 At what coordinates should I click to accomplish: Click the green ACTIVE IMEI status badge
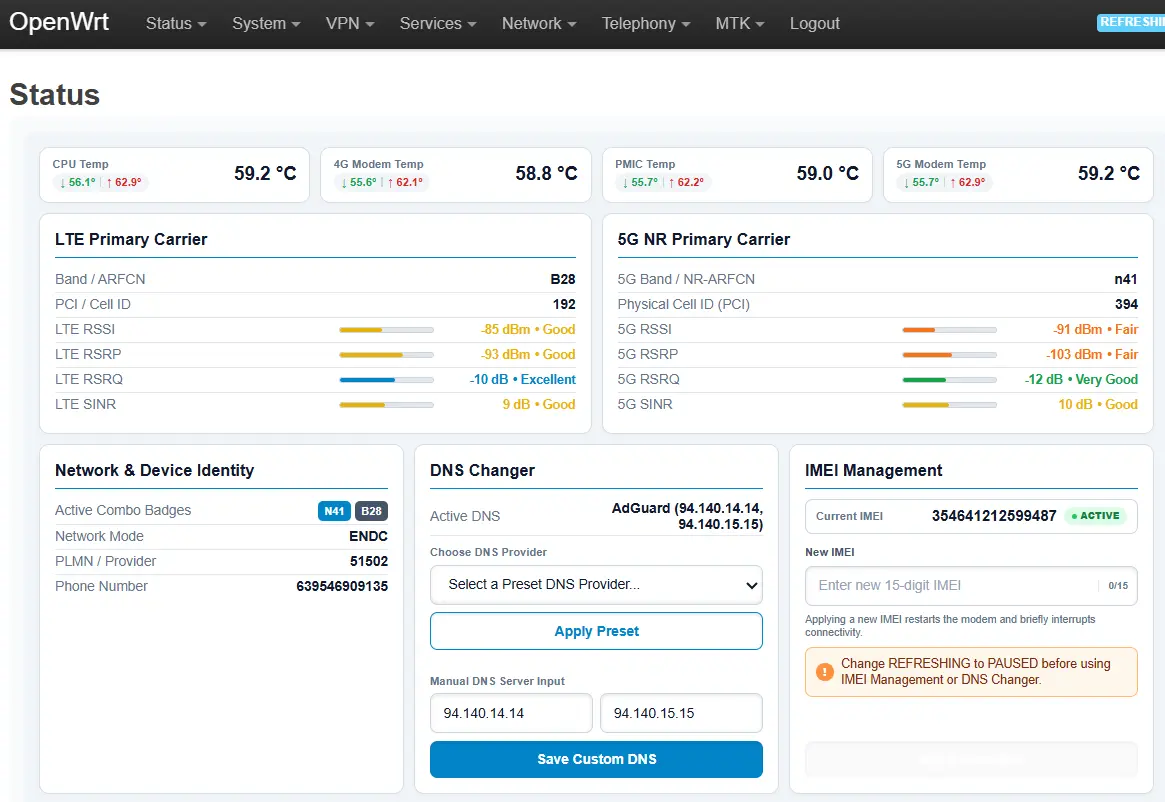1096,516
